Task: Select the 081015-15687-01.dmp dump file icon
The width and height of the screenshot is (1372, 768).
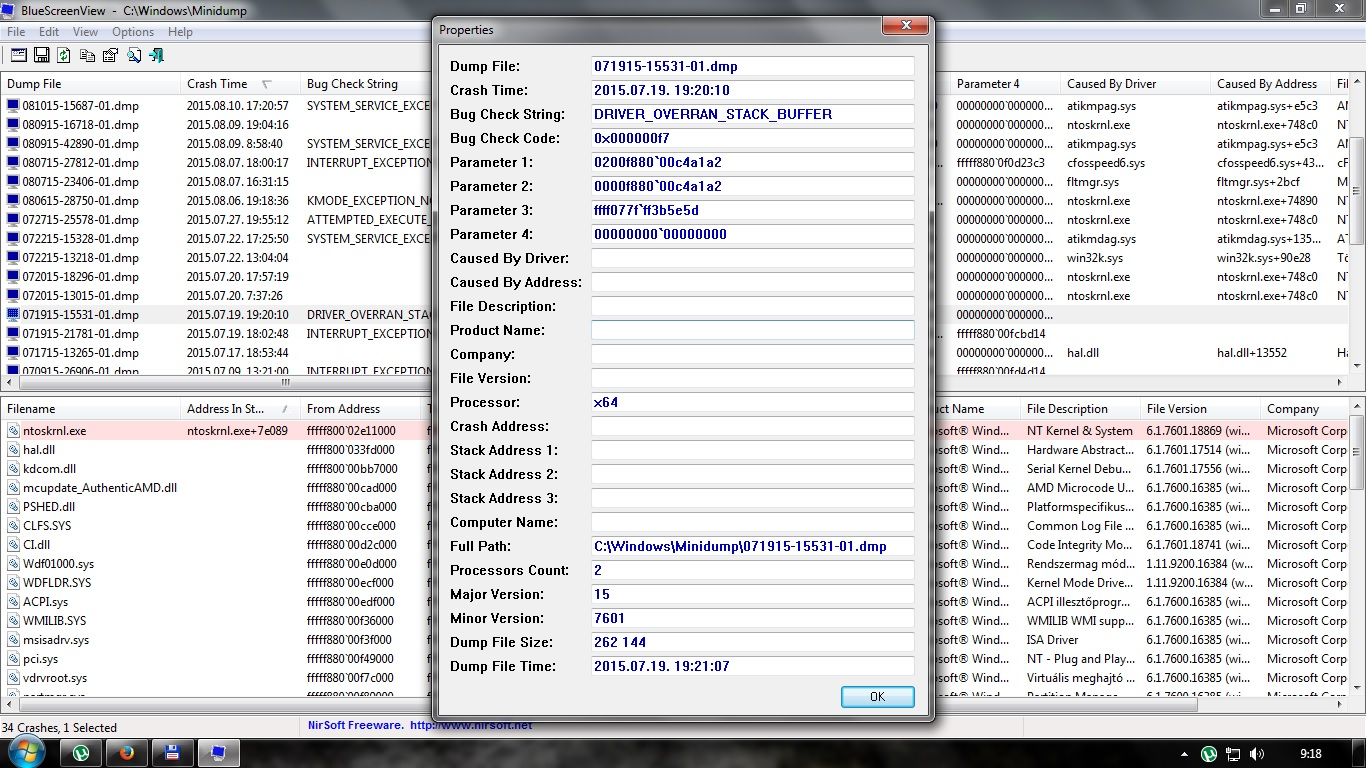Action: [13, 105]
